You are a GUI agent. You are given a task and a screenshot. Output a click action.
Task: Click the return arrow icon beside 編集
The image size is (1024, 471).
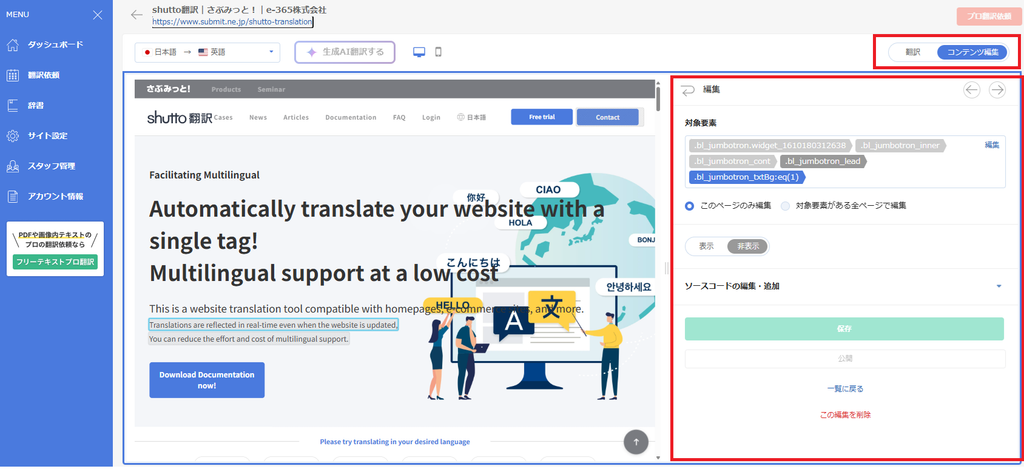tap(688, 90)
